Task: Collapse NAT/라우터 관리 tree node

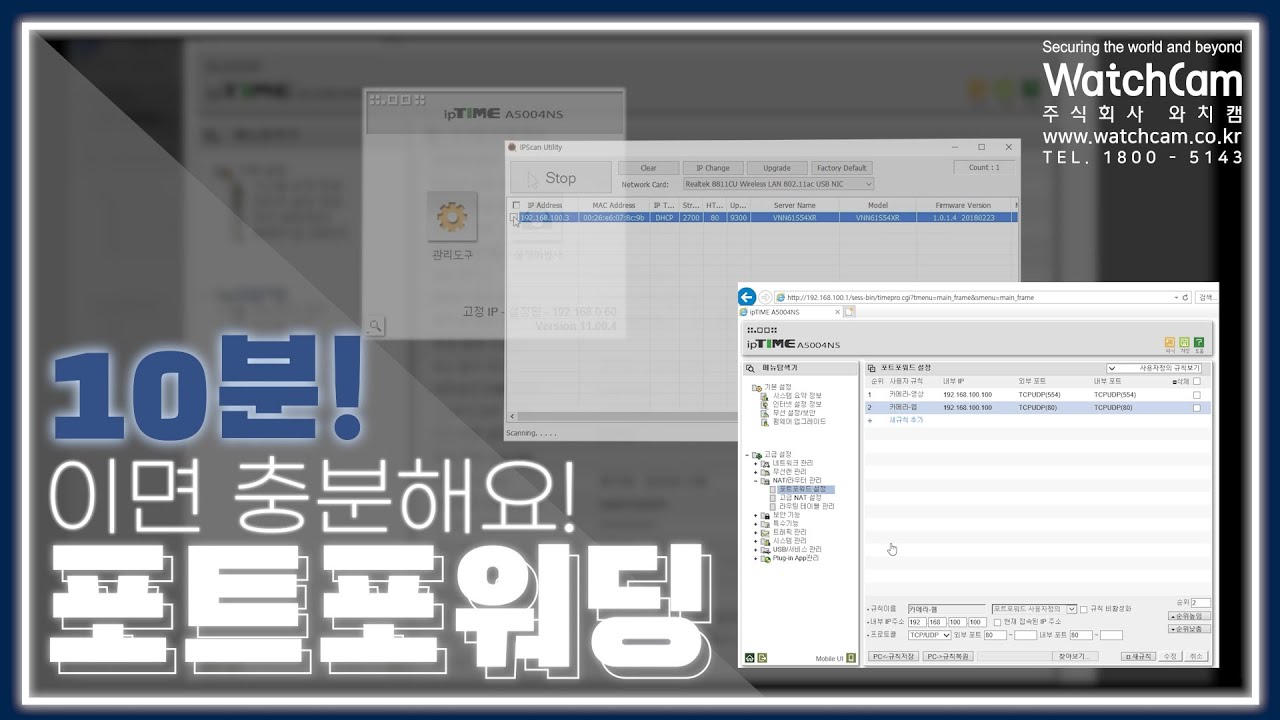Action: click(755, 480)
